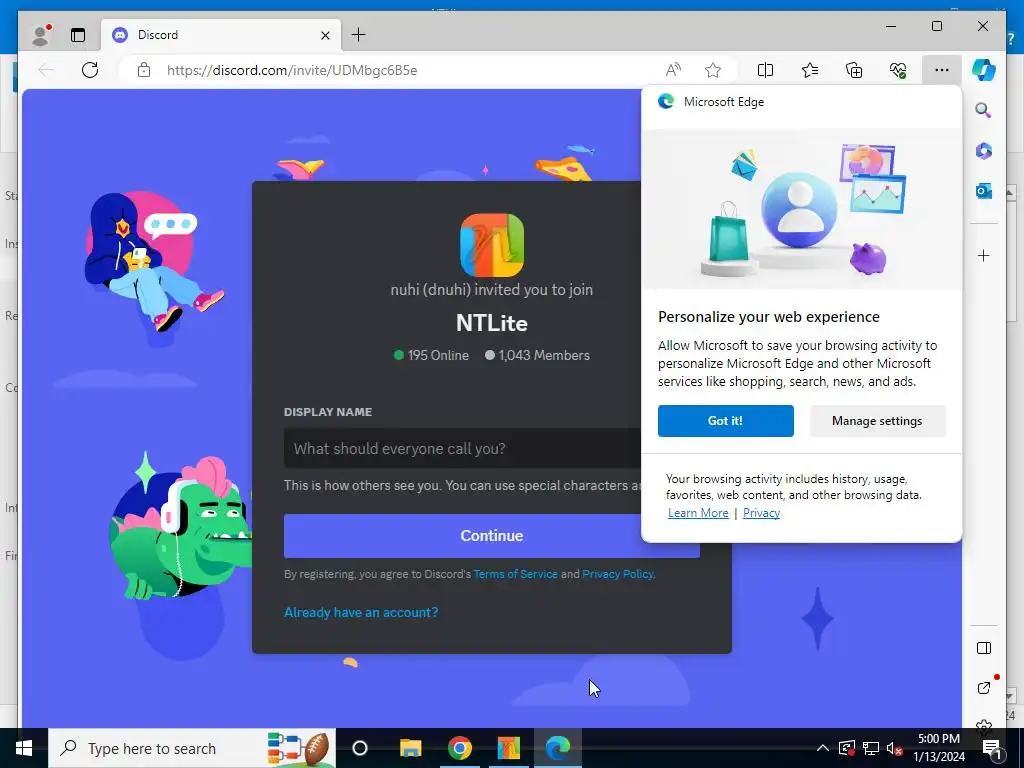Image resolution: width=1024 pixels, height=768 pixels.
Task: Open Discord's Terms of Service link
Action: (x=515, y=574)
